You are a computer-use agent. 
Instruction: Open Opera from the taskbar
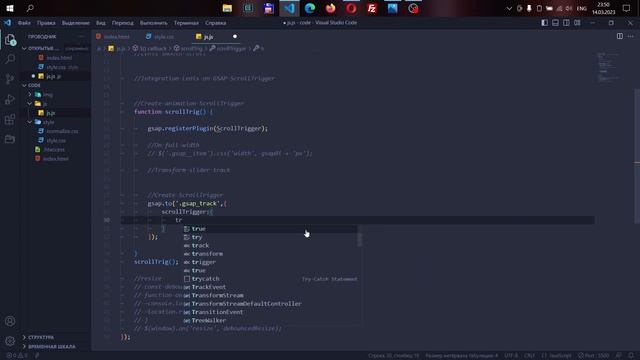tap(351, 8)
